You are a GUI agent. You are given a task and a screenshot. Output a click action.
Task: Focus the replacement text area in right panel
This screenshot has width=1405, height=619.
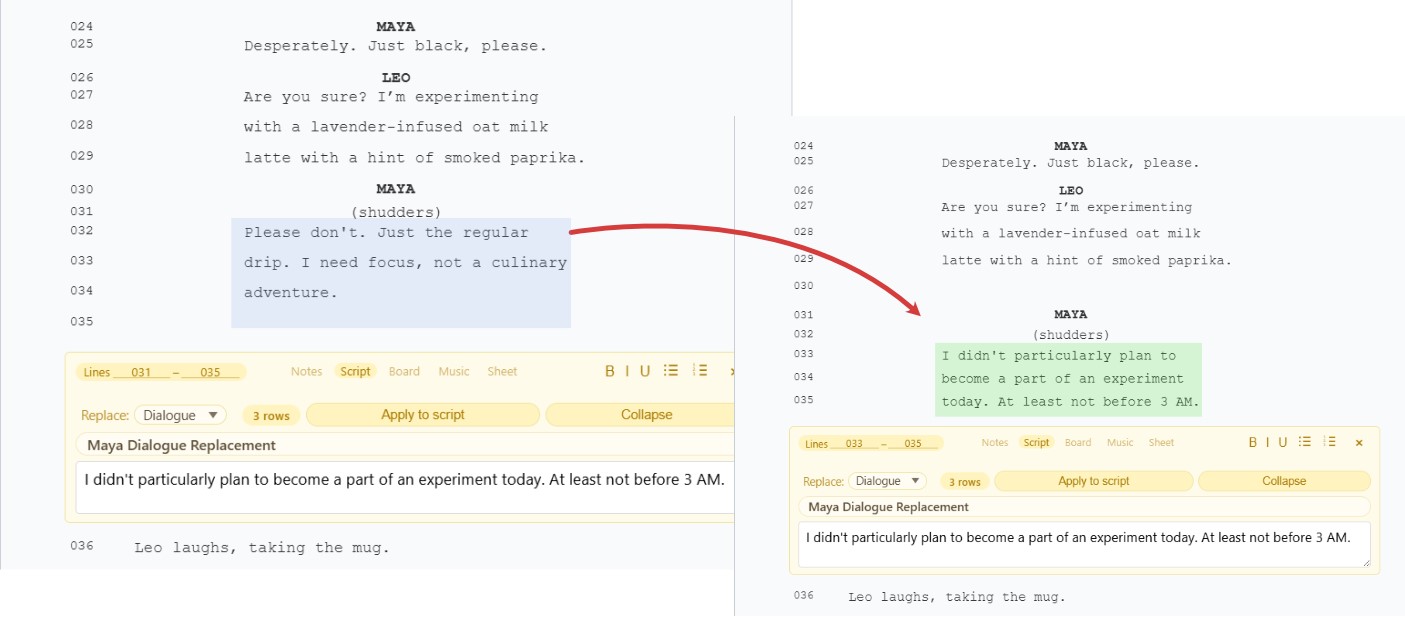1084,545
